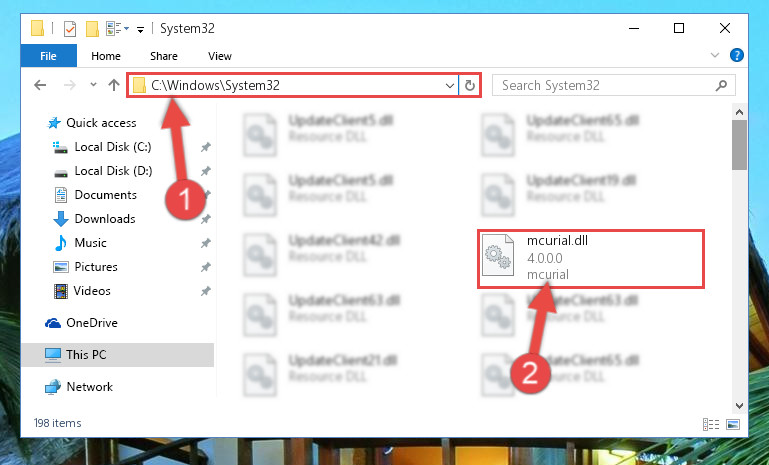Screen dimensions: 769x465
Task: Click the search magnifier icon
Action: click(x=721, y=86)
